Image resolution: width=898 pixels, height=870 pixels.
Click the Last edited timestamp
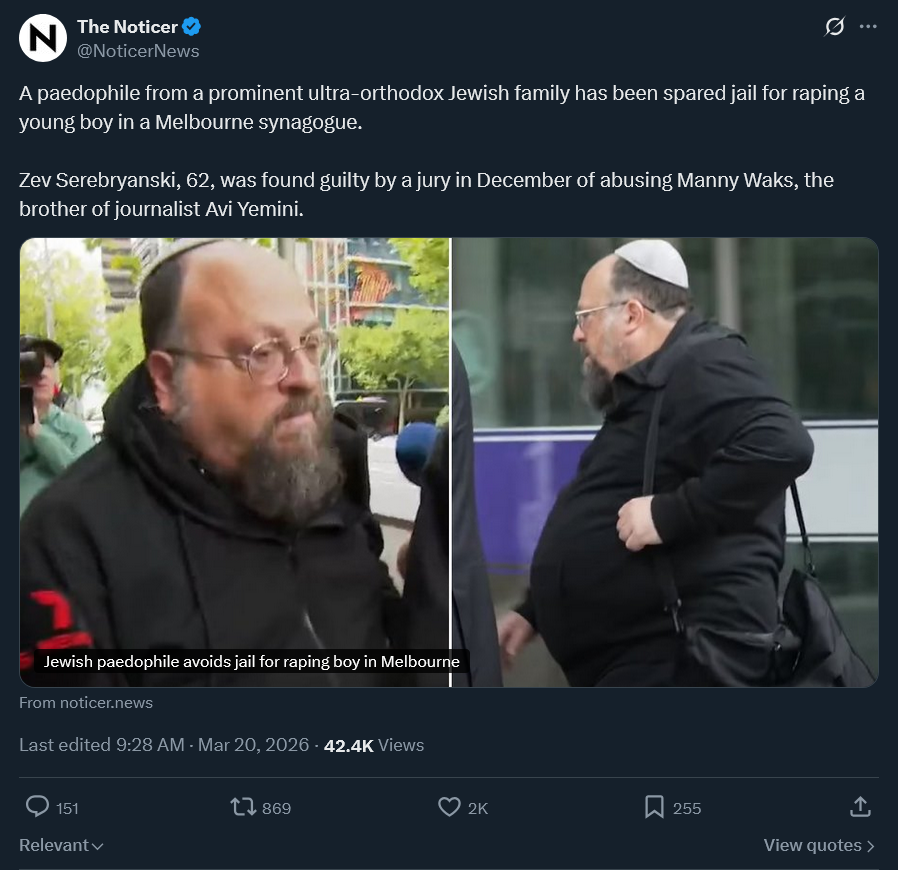point(164,745)
